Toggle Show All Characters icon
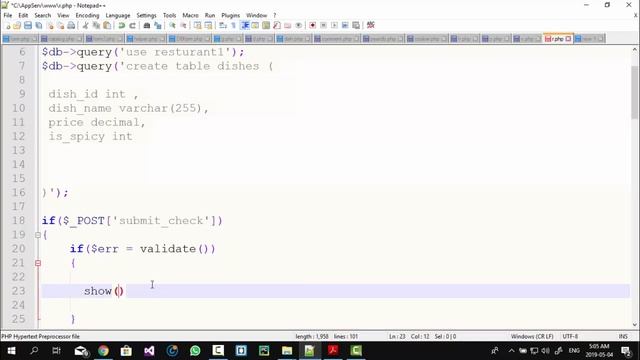640x360 pixels. (x=233, y=26)
